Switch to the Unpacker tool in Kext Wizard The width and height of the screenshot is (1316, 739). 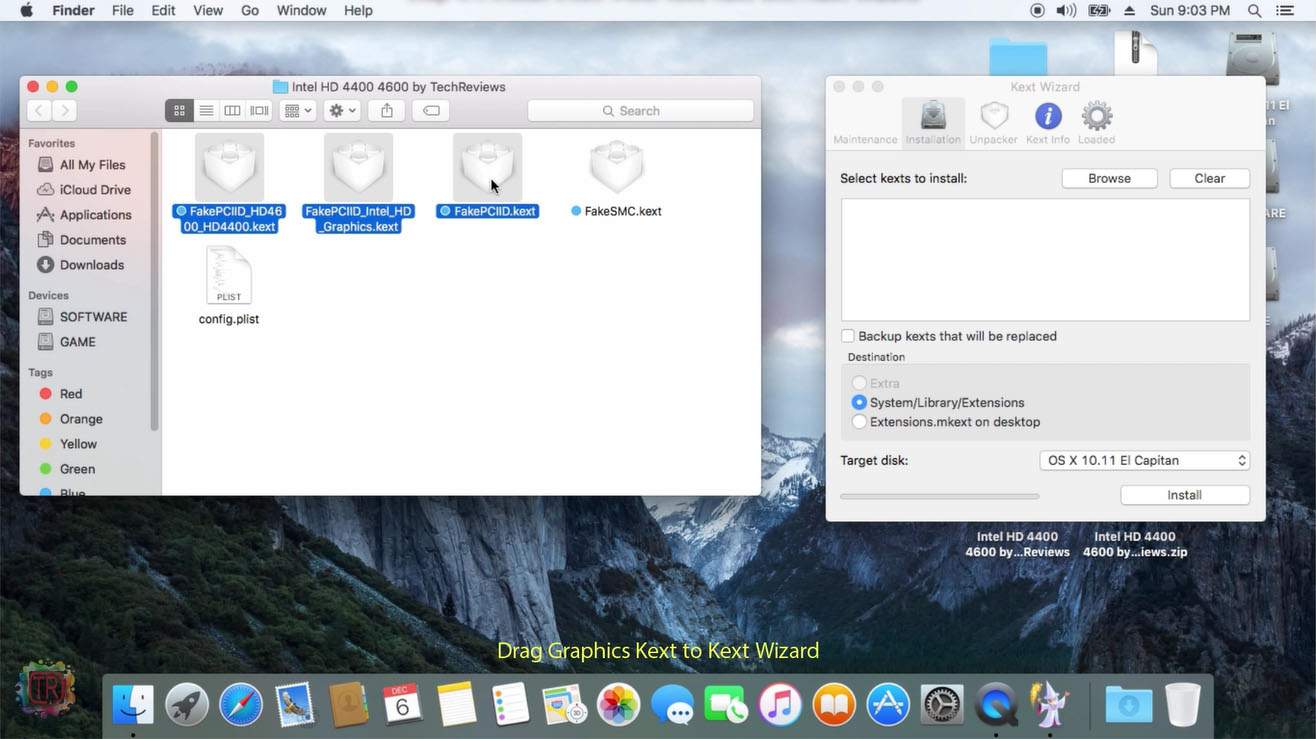(993, 122)
